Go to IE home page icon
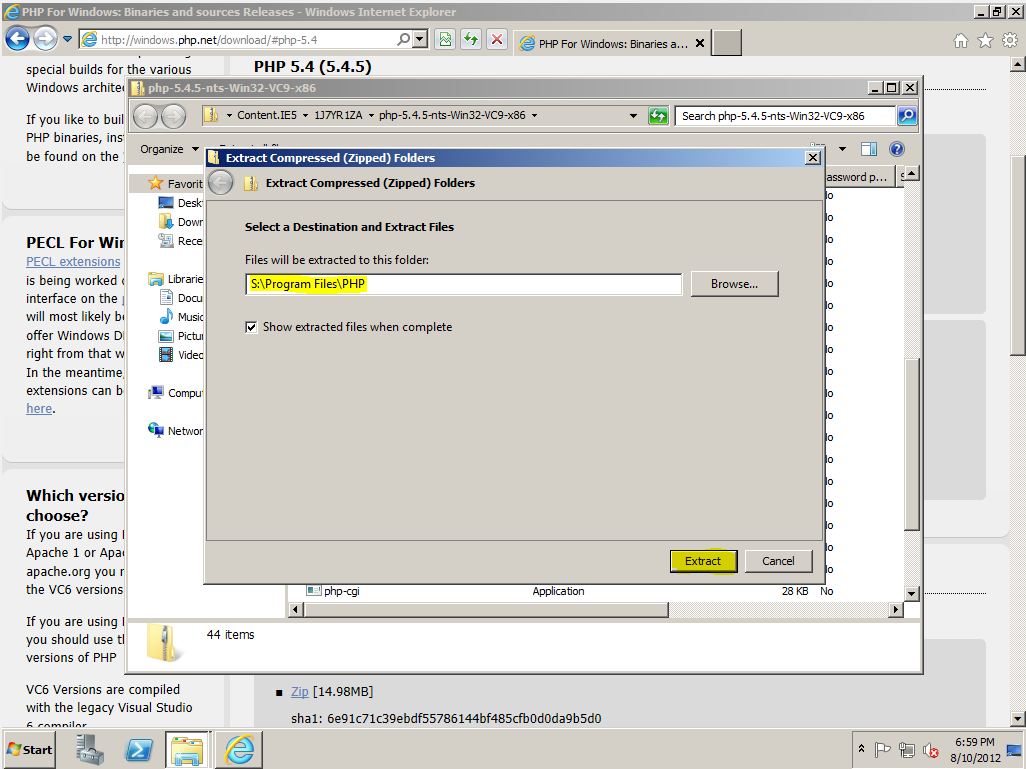 [961, 41]
